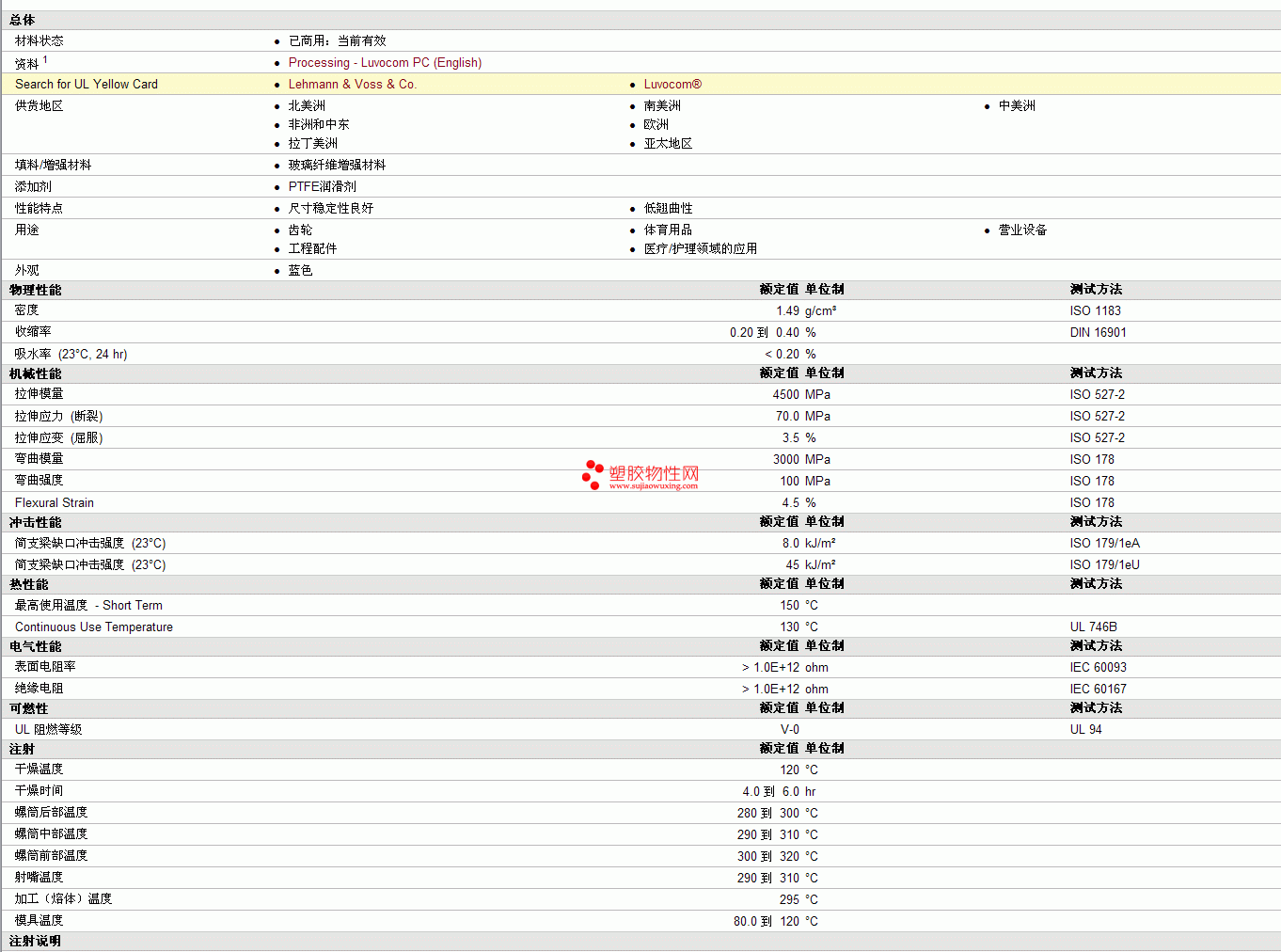Select the density value '1.49'

tap(788, 310)
